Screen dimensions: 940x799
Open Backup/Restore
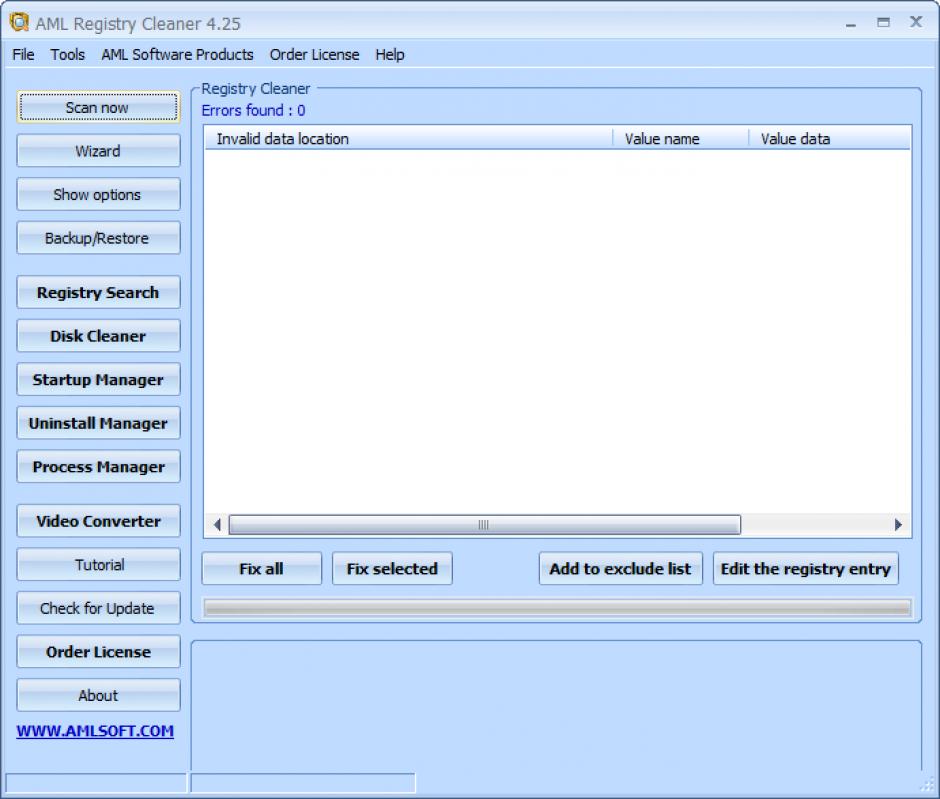(x=98, y=238)
